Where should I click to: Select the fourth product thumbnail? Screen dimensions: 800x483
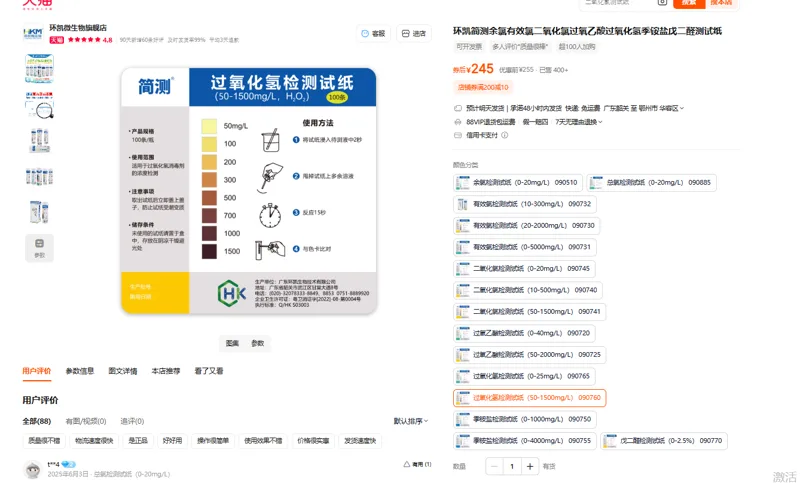39,176
